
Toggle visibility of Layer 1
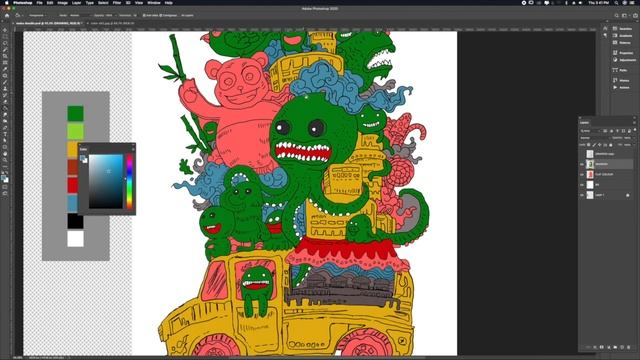click(582, 195)
